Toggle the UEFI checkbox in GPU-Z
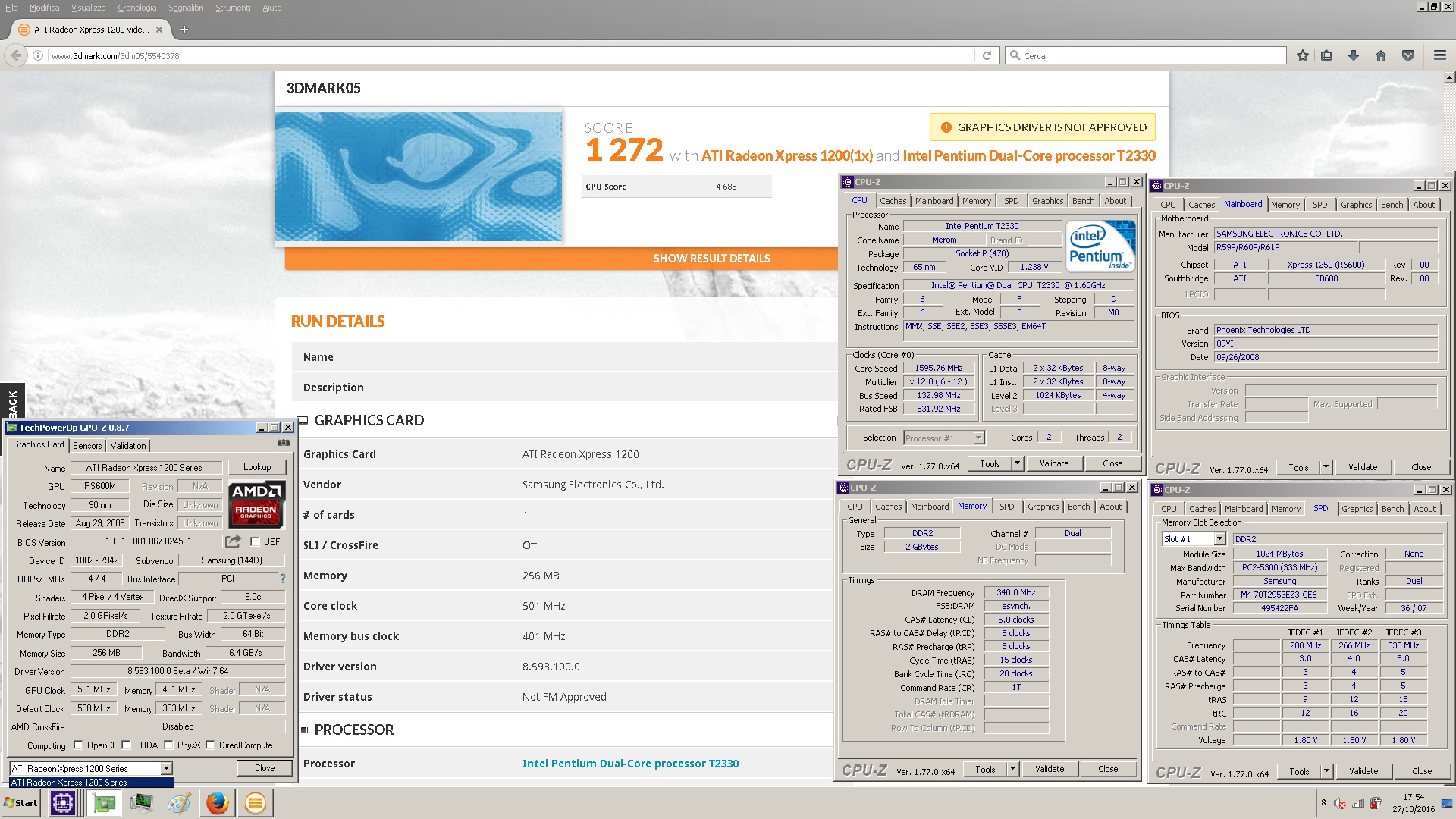 click(x=255, y=541)
